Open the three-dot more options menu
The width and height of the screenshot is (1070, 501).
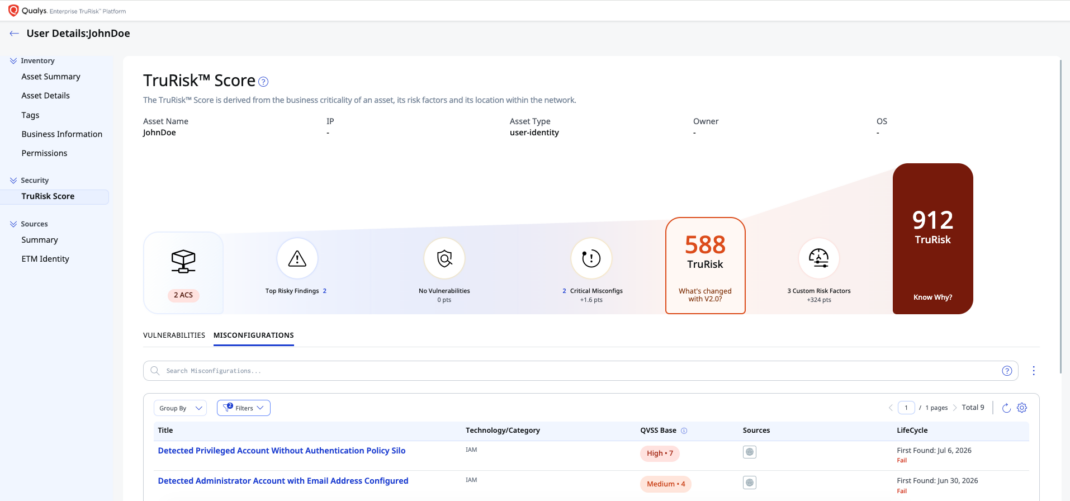[x=1033, y=371]
